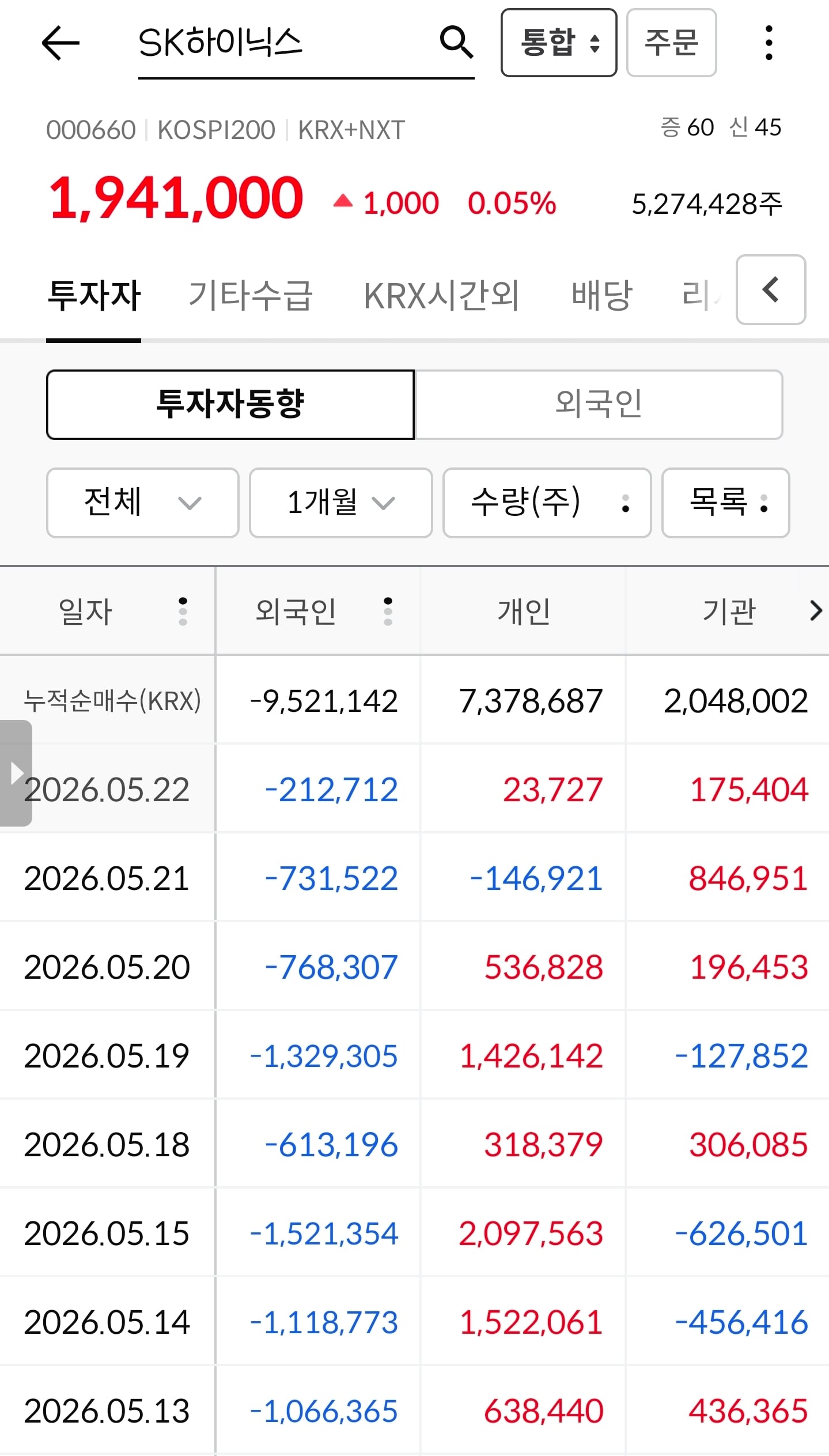The height and width of the screenshot is (1456, 829).
Task: Open the three-dot overflow menu
Action: coord(769,43)
